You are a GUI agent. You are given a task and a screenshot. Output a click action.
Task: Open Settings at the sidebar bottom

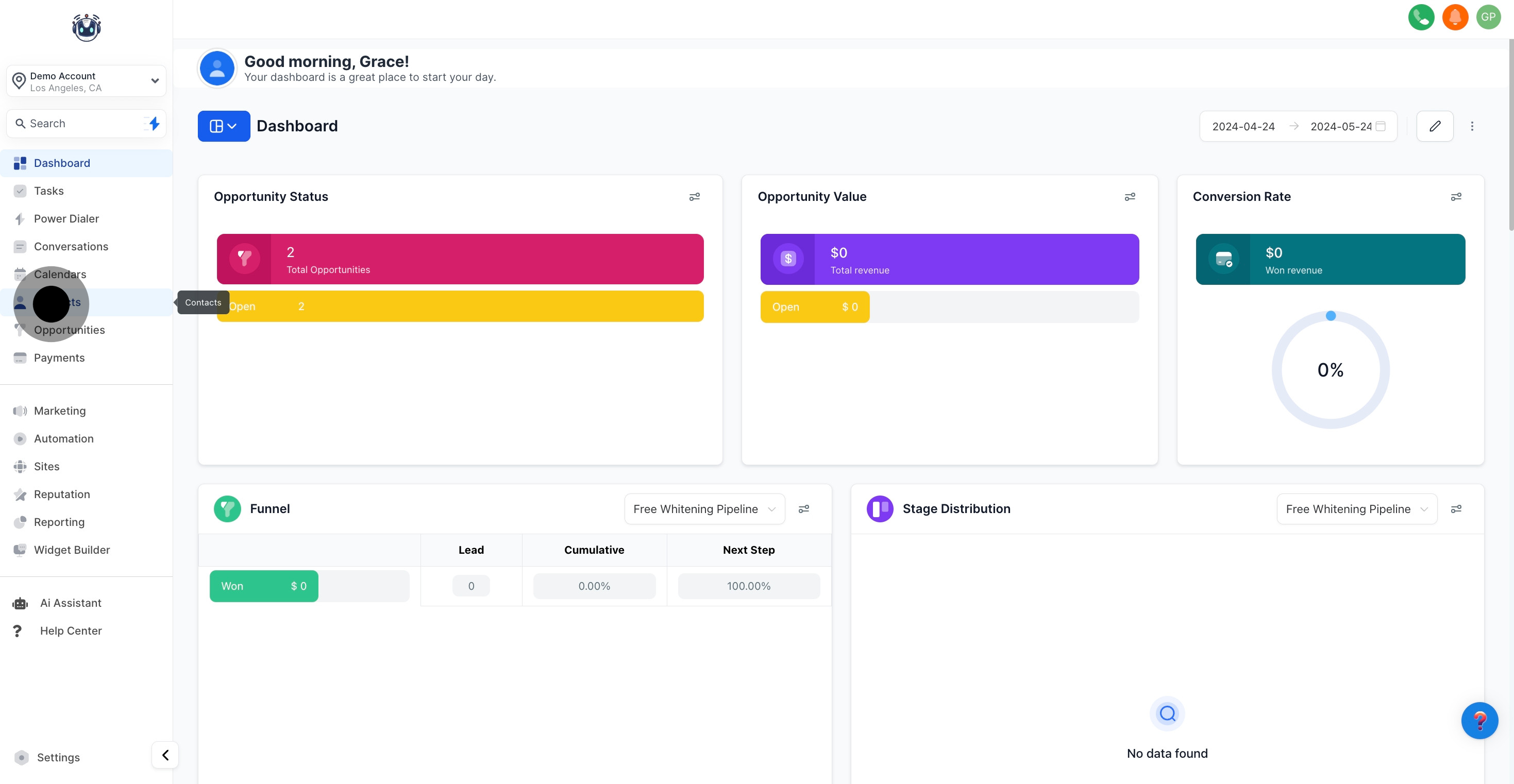pyautogui.click(x=58, y=758)
